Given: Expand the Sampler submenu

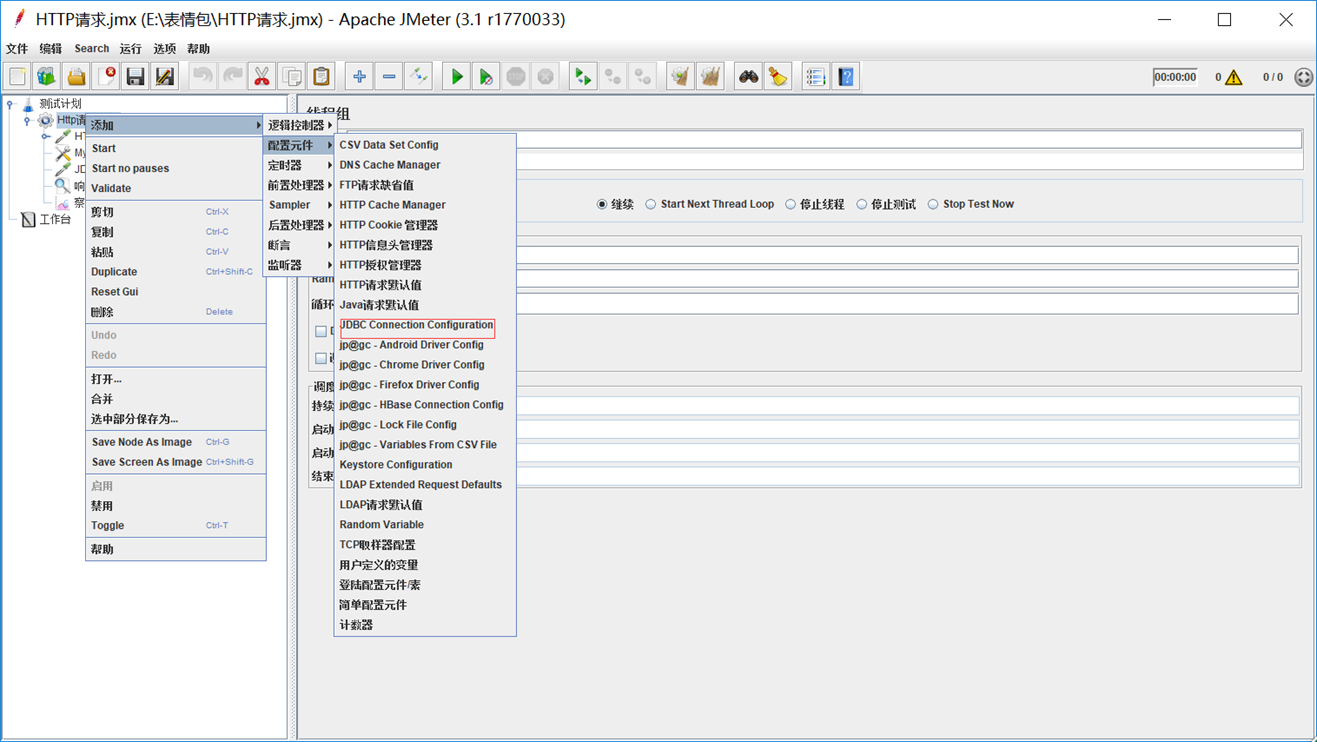Looking at the screenshot, I should 299,205.
